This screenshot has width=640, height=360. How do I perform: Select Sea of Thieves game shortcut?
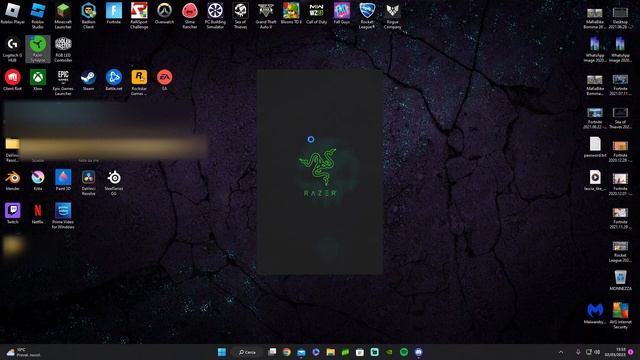(240, 16)
